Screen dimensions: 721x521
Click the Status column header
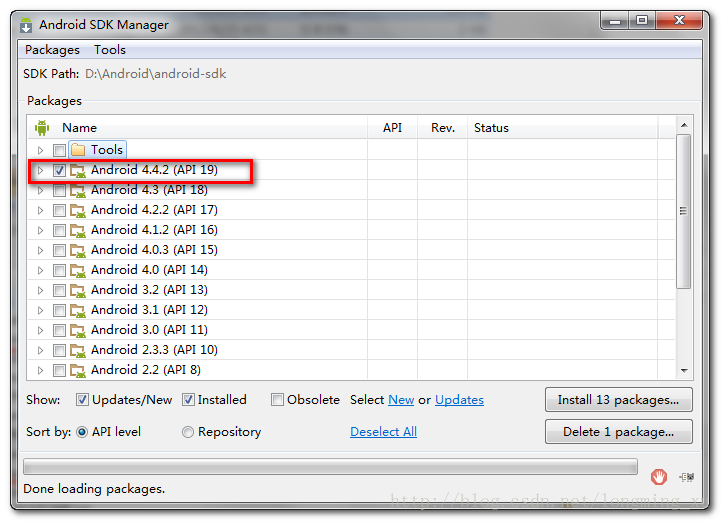pos(563,128)
